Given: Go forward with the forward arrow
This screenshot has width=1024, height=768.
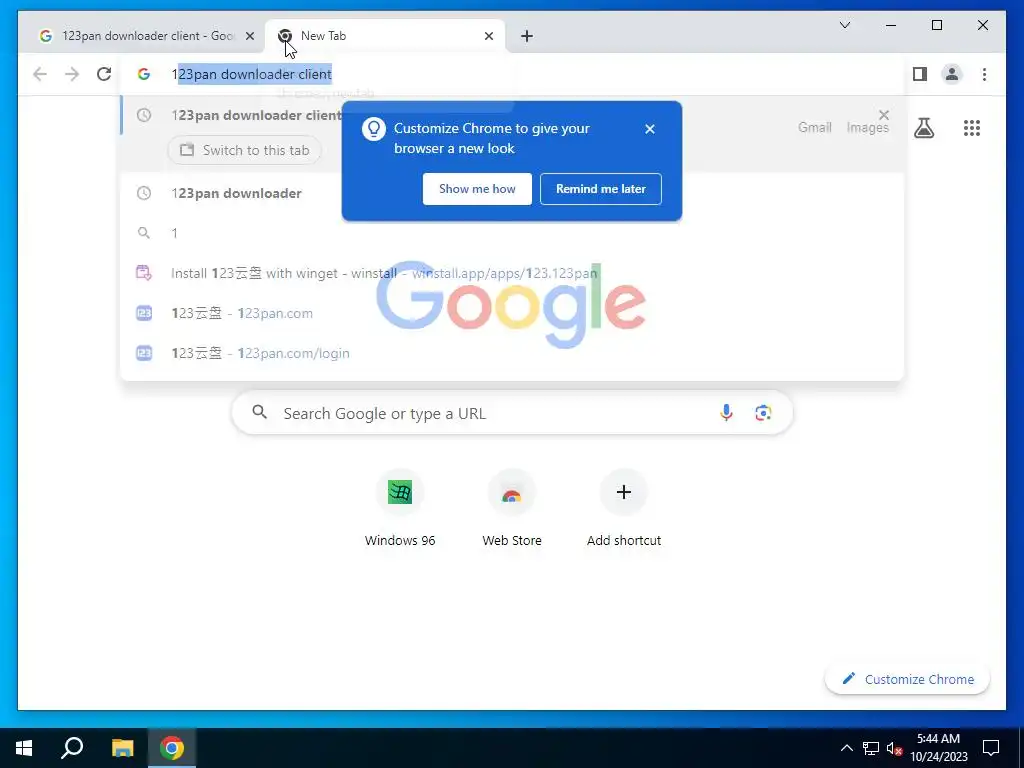Looking at the screenshot, I should pos(72,74).
